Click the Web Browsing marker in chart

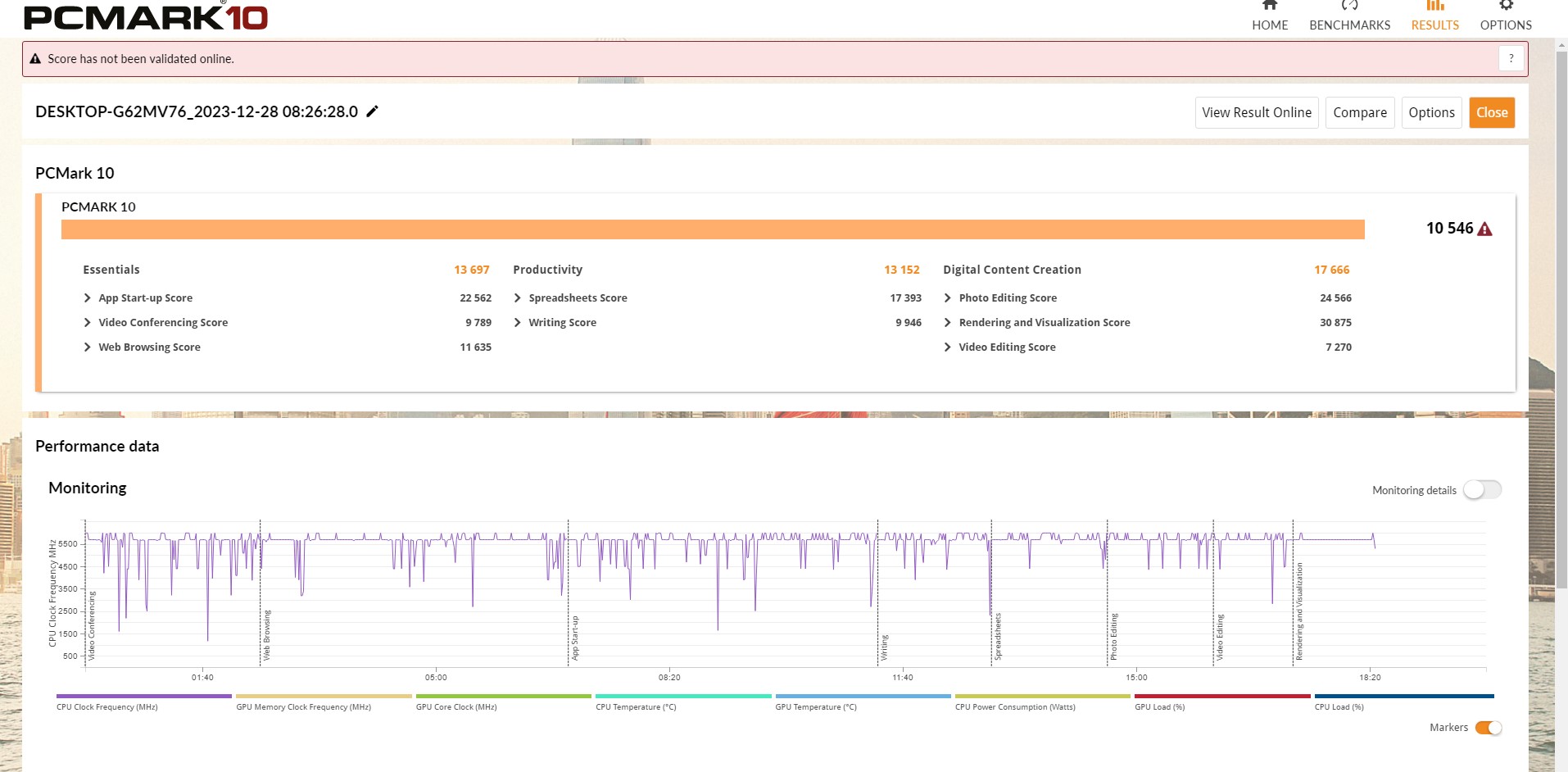[x=266, y=635]
